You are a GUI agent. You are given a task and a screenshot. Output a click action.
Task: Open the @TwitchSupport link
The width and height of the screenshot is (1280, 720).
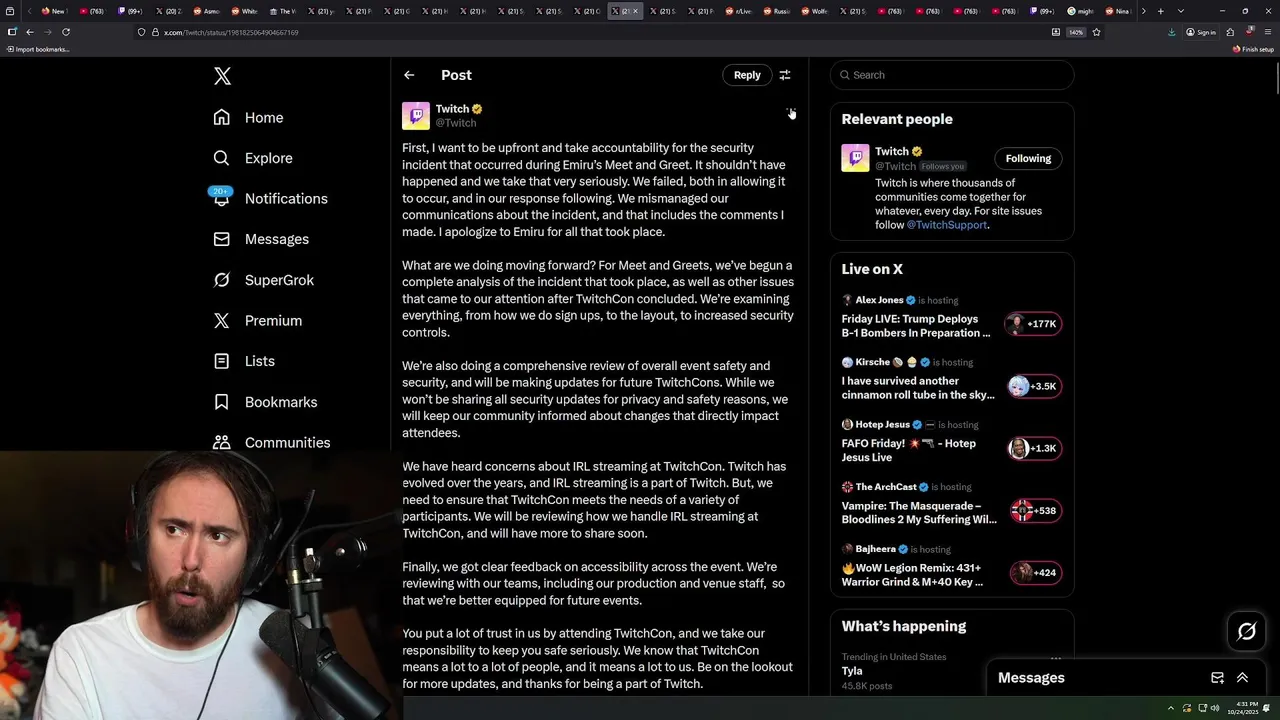(946, 225)
